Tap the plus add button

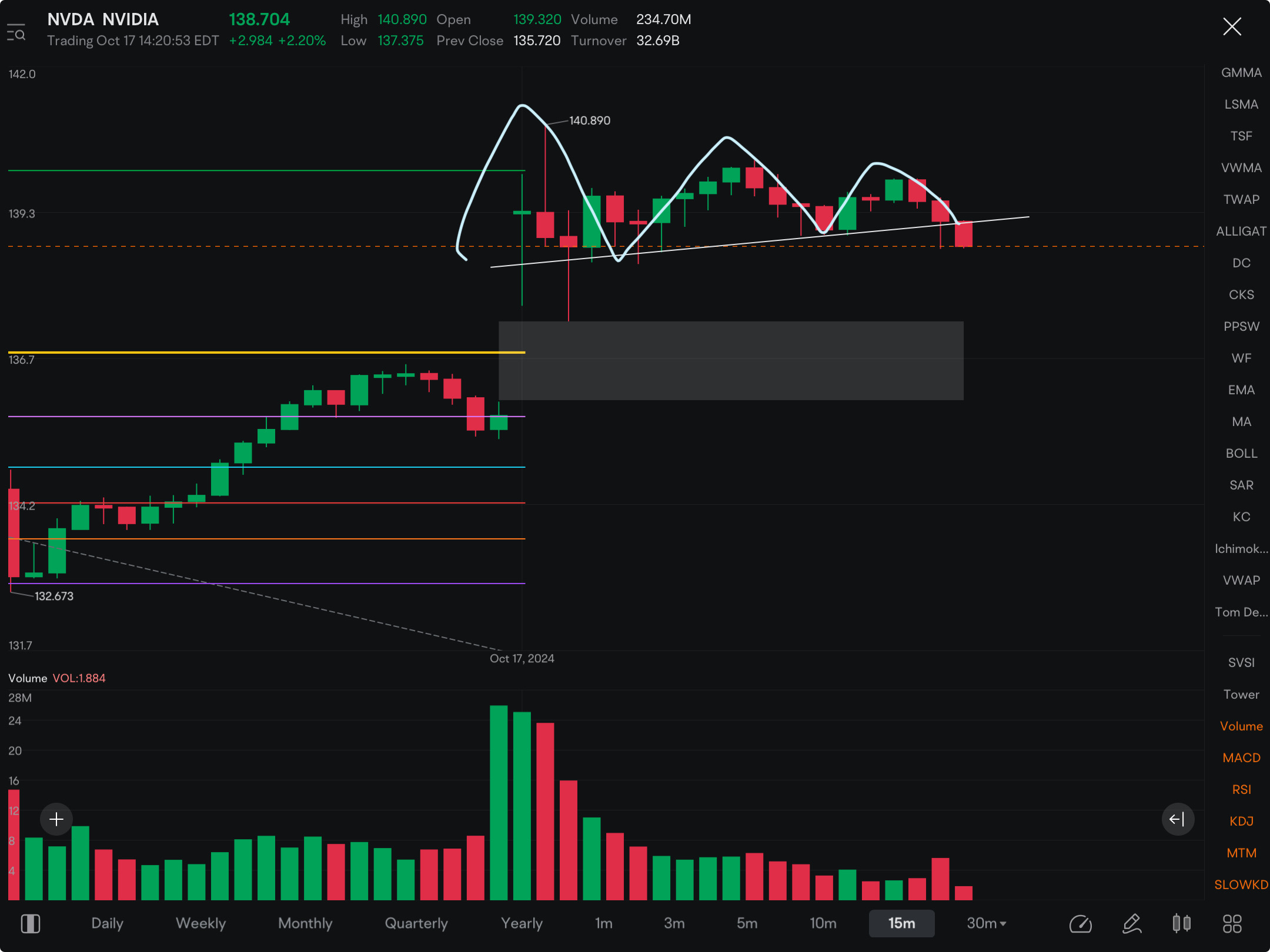click(56, 819)
